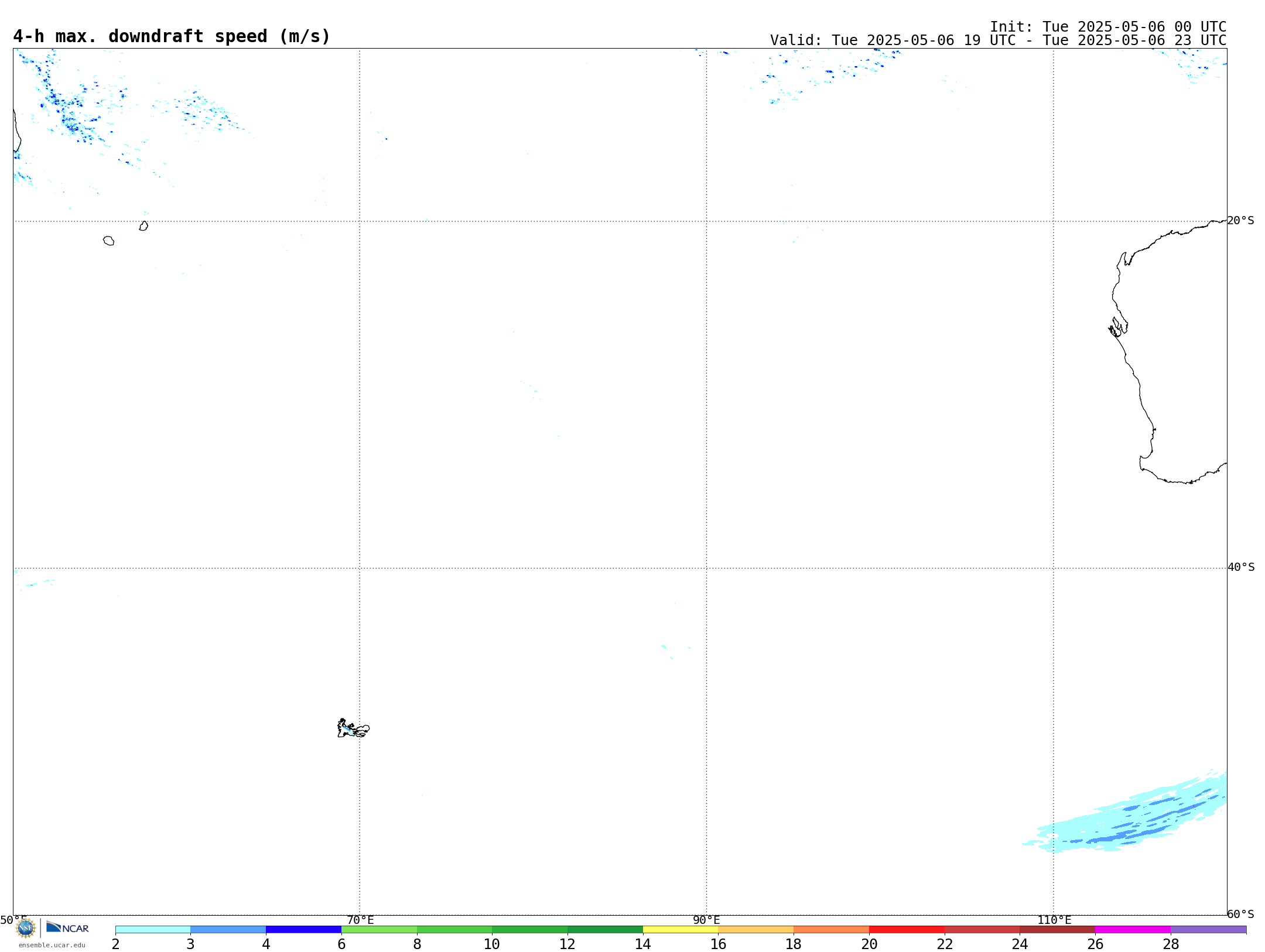This screenshot has height=952, width=1265.
Task: Pick the light orange 16–18 colorbar swatch
Action: click(x=756, y=930)
